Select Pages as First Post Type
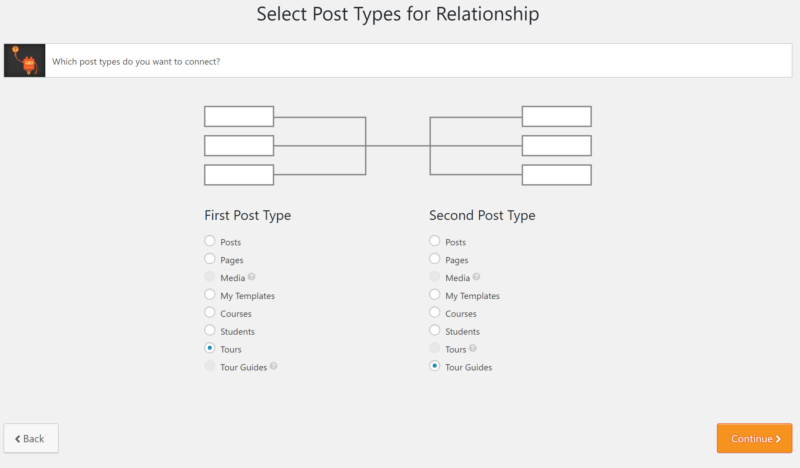Screen dimensions: 800x468 (x=210, y=259)
